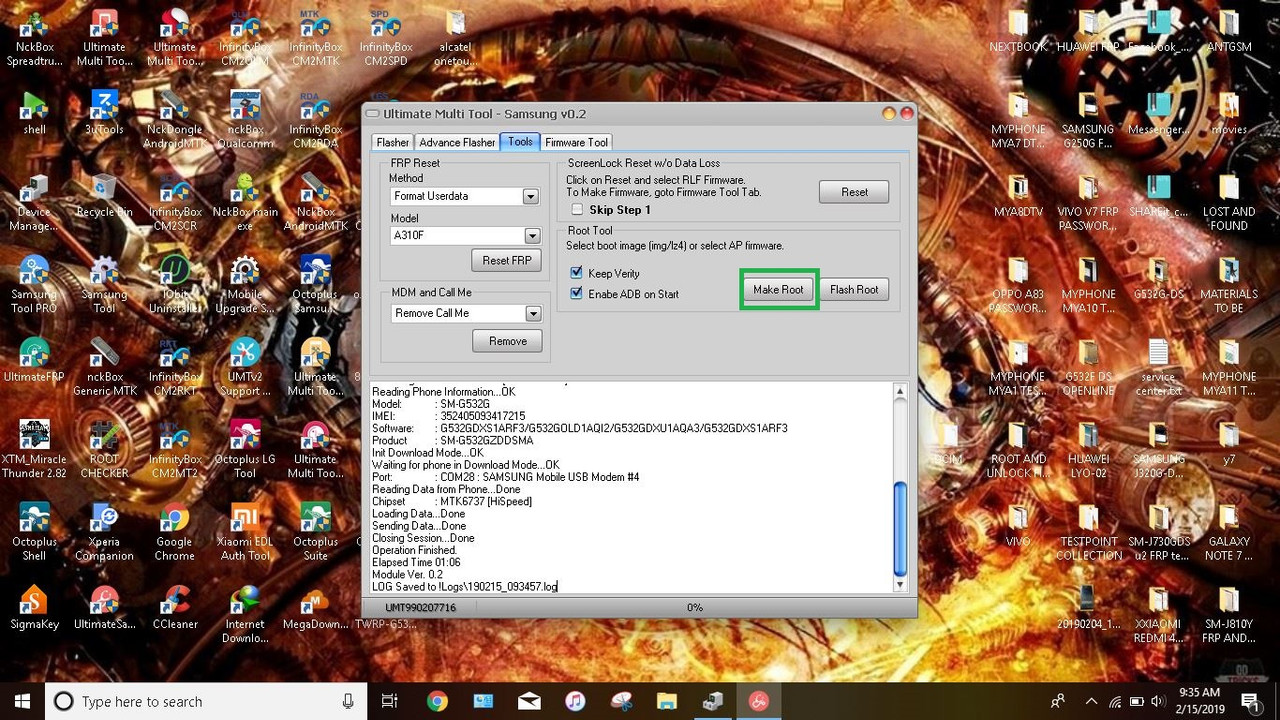1280x720 pixels.
Task: Open Xiaomi EDL Auth Tool icon
Action: [245, 532]
